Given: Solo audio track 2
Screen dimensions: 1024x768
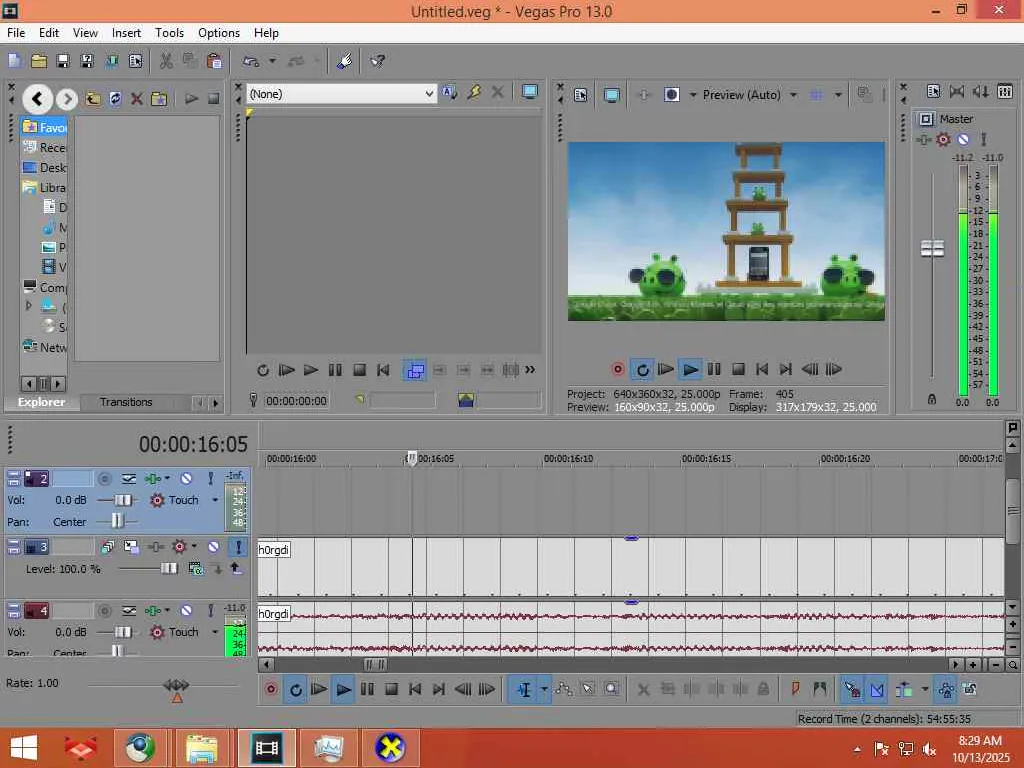Looking at the screenshot, I should pos(210,479).
